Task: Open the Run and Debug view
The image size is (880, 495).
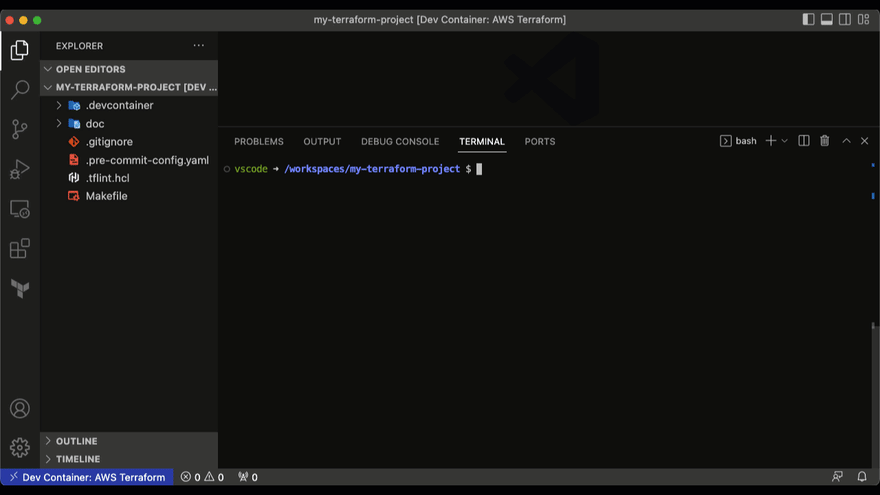Action: [20, 169]
